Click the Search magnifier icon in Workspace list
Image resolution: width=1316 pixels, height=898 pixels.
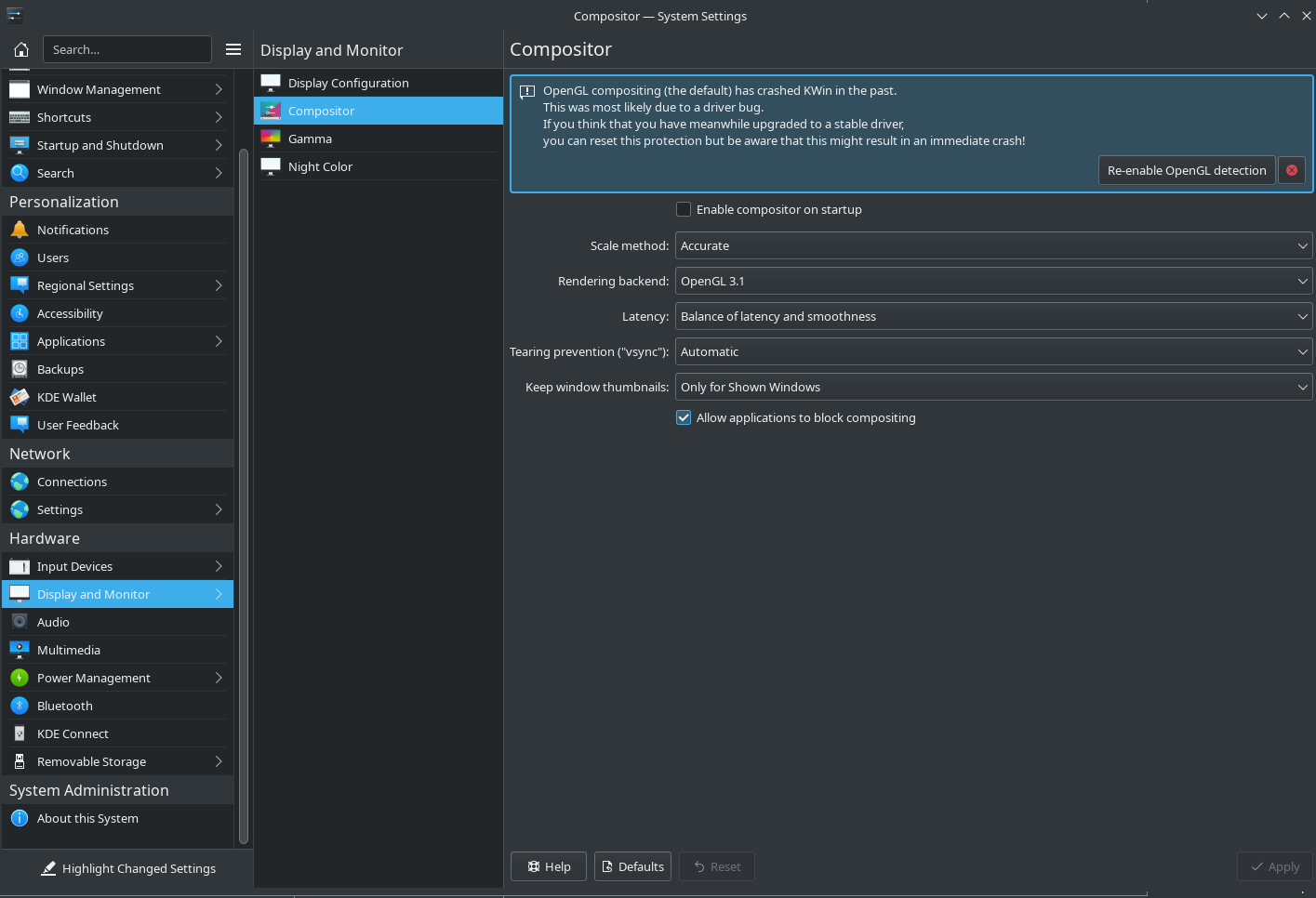(x=20, y=173)
